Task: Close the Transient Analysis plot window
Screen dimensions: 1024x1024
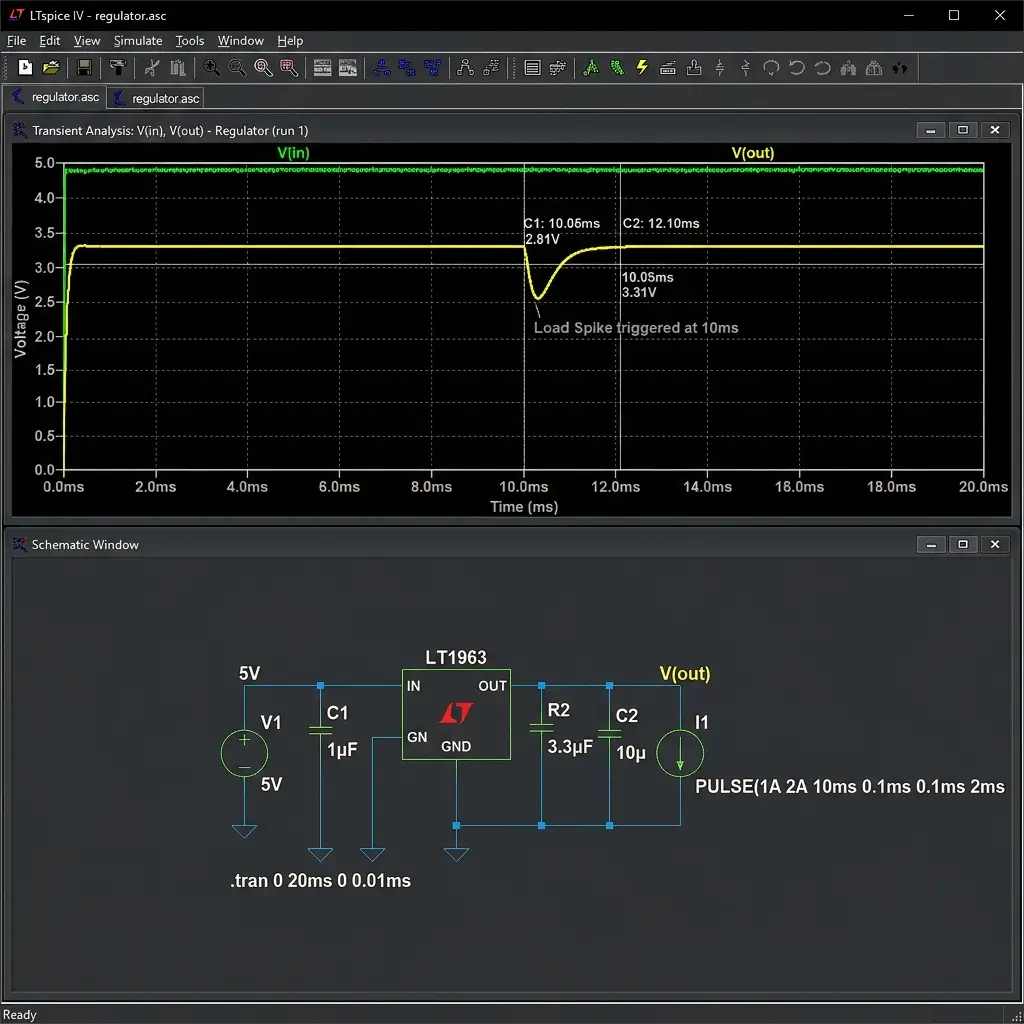Action: click(x=995, y=130)
